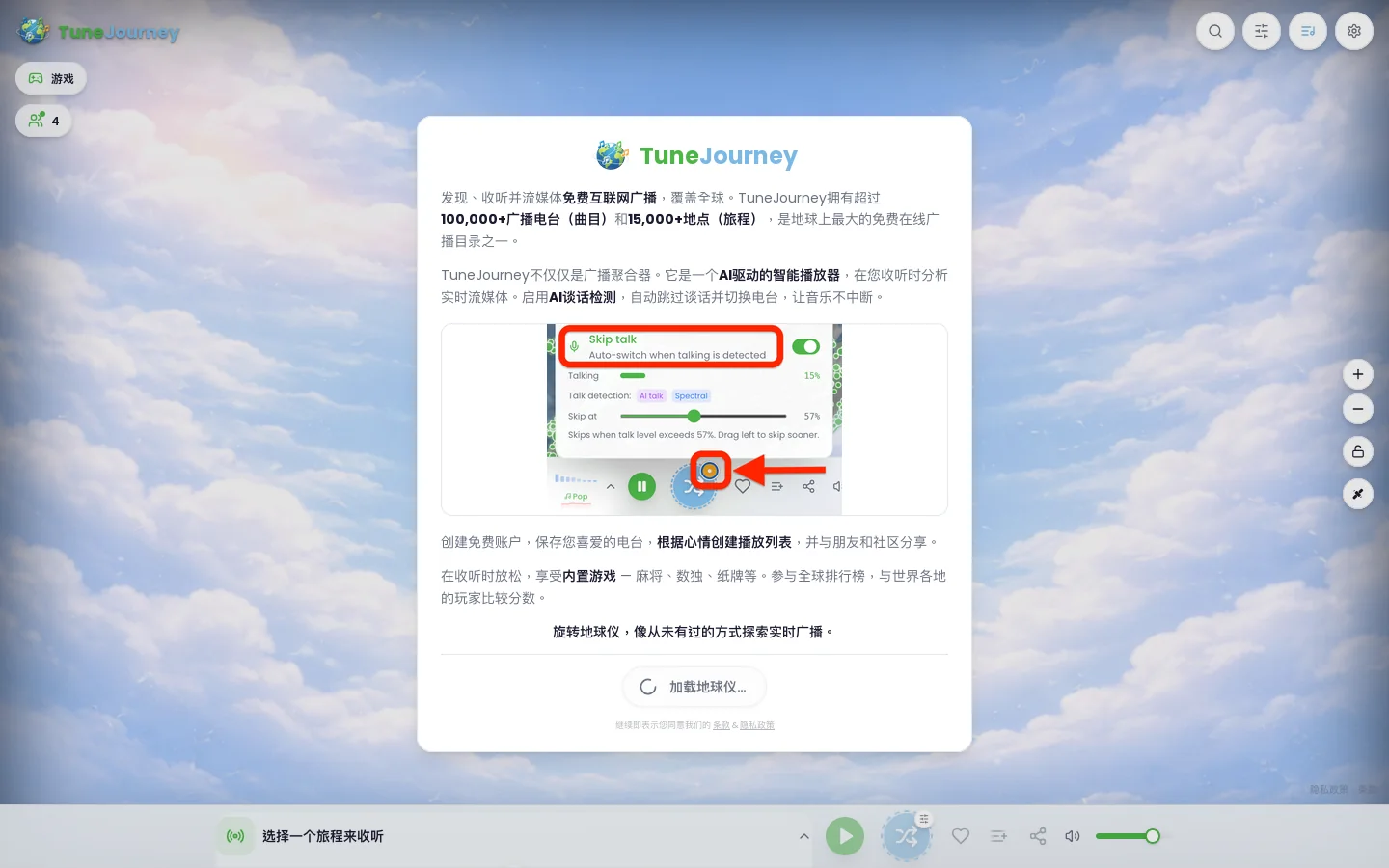The height and width of the screenshot is (868, 1389).
Task: Open the search magnifier button
Action: pos(1215,31)
